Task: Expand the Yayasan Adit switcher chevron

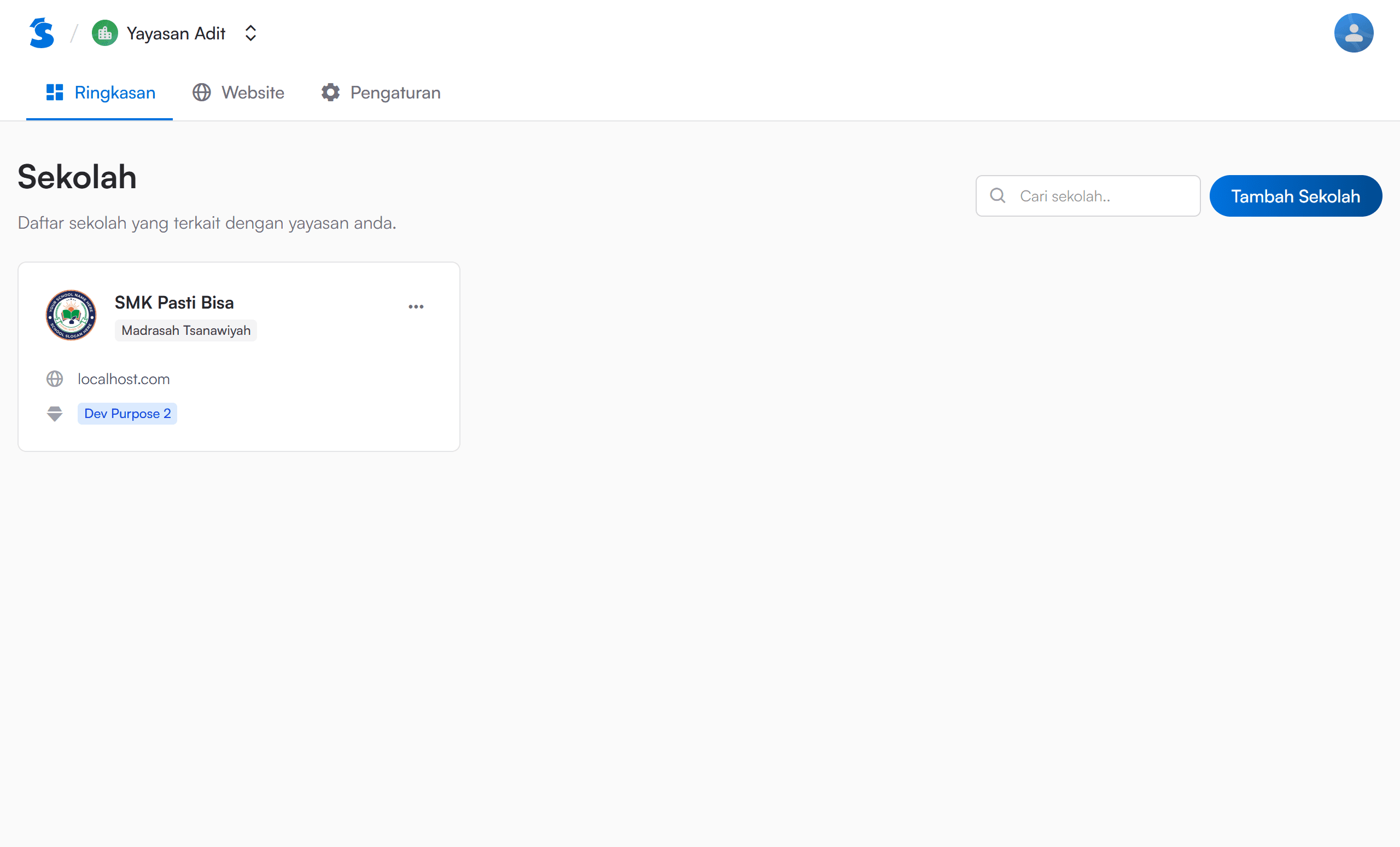Action: click(x=250, y=33)
